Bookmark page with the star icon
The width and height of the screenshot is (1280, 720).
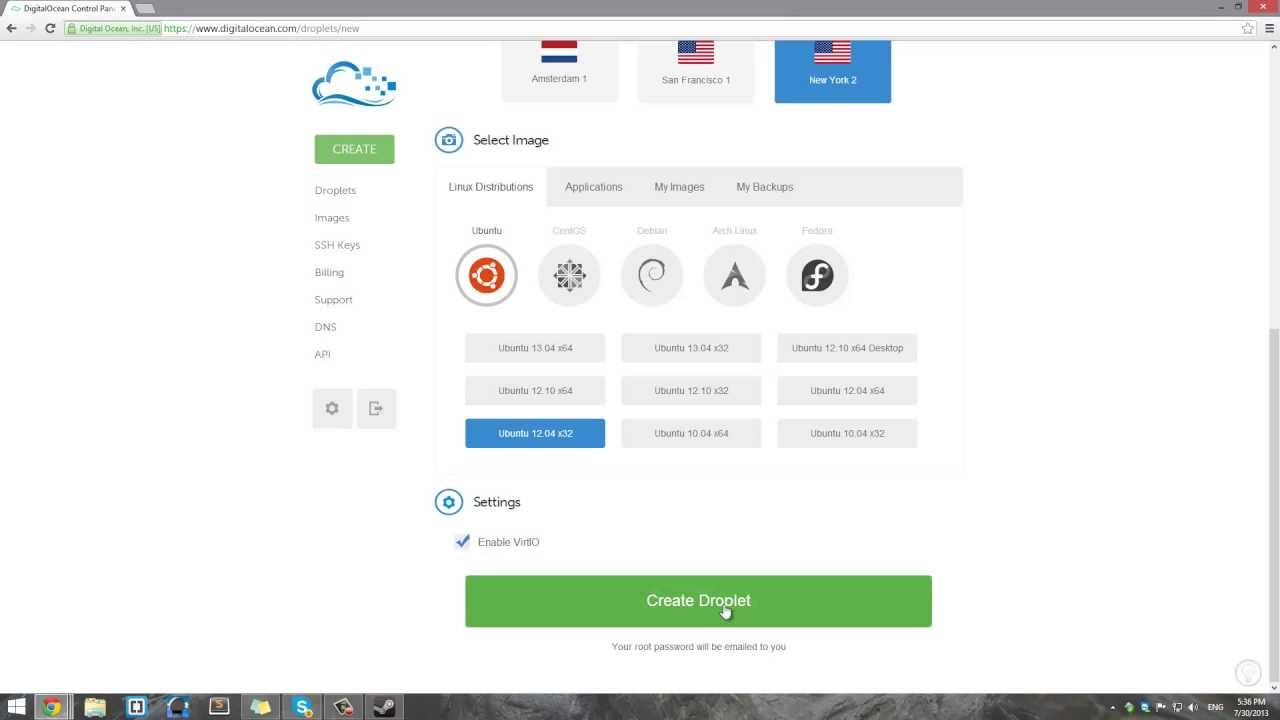click(1248, 28)
